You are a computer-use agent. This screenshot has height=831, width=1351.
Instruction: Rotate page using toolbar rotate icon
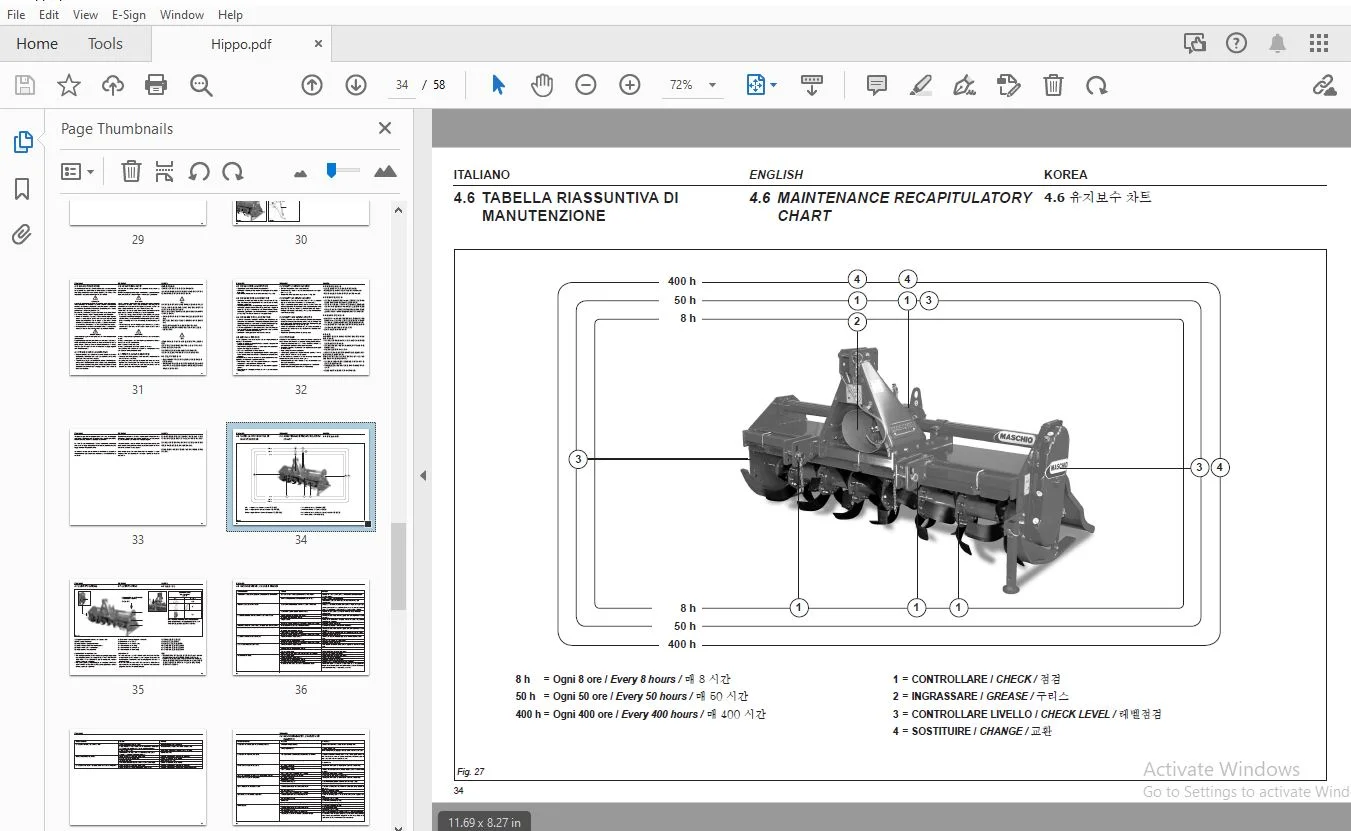(x=1097, y=86)
